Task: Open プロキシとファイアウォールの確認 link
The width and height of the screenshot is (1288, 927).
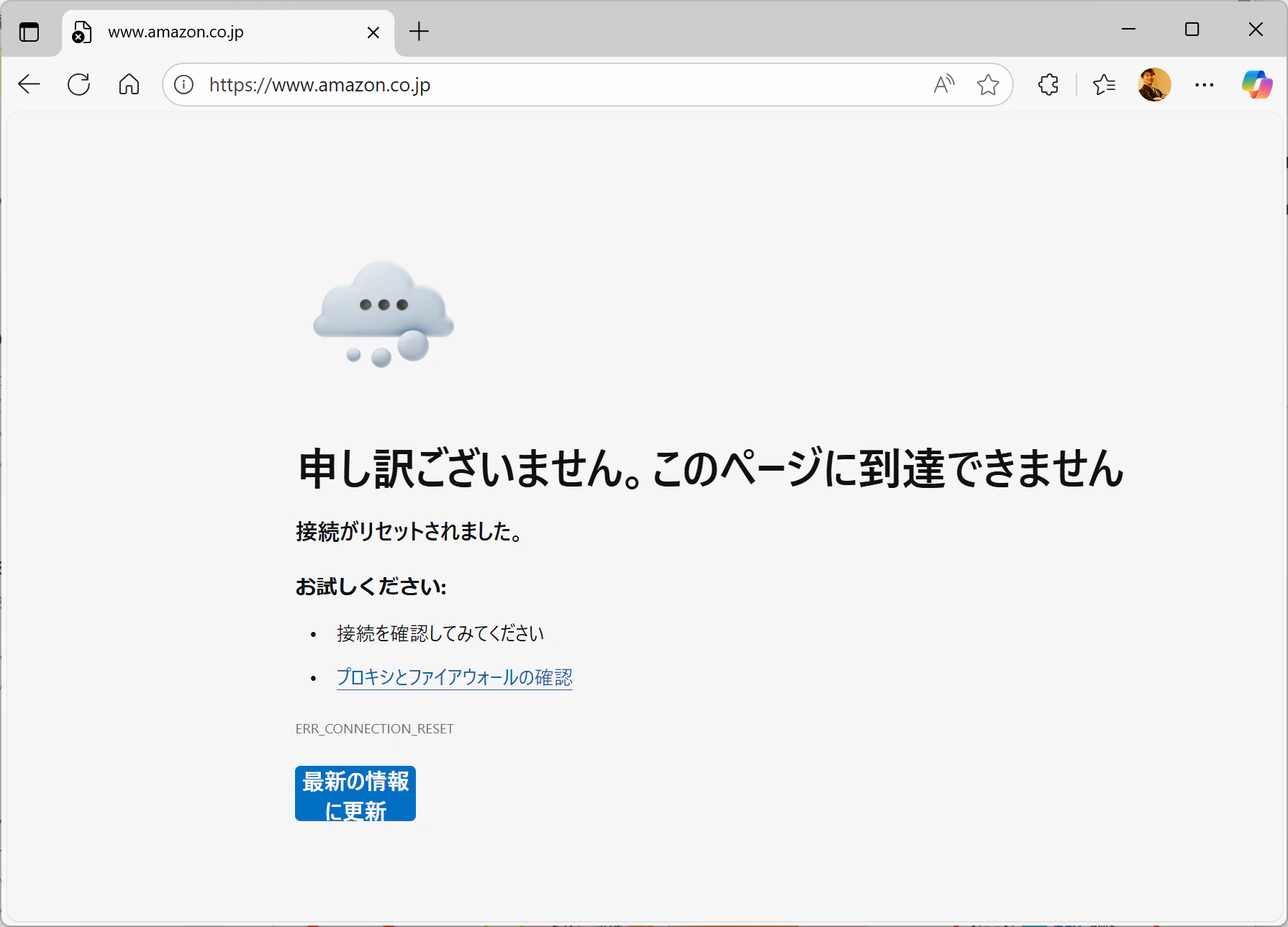Action: coord(455,677)
